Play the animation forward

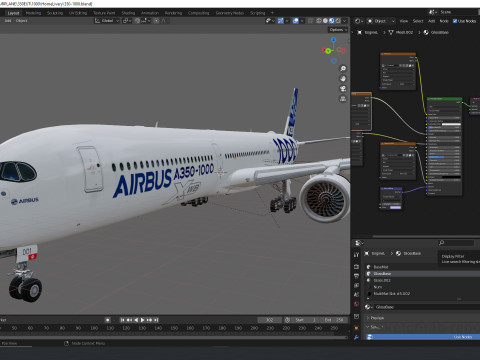[x=142, y=320]
